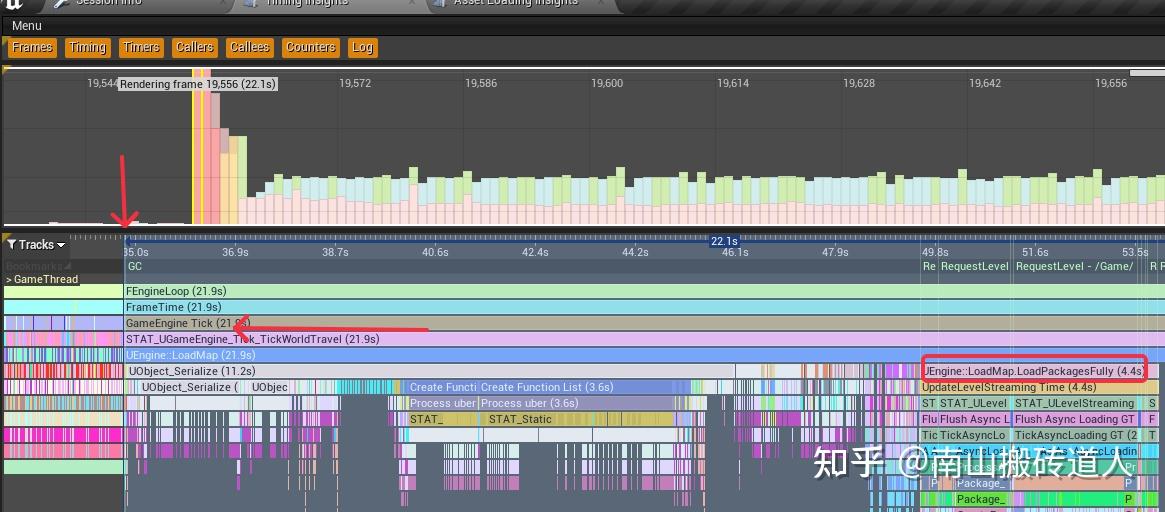Toggle the Frames panel view
The width and height of the screenshot is (1165, 512).
(x=32, y=48)
